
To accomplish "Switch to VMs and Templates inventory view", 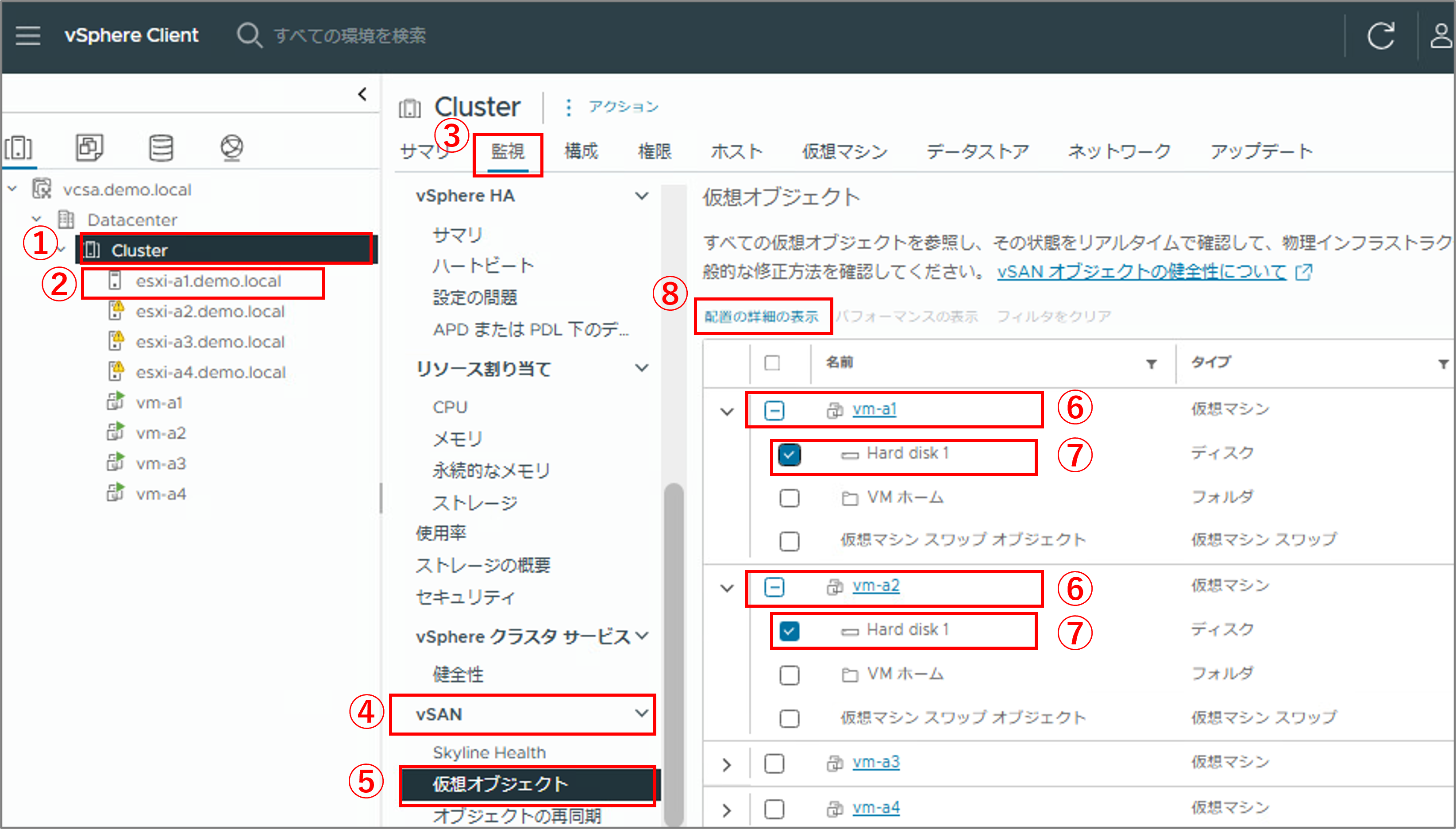I will pos(89,148).
